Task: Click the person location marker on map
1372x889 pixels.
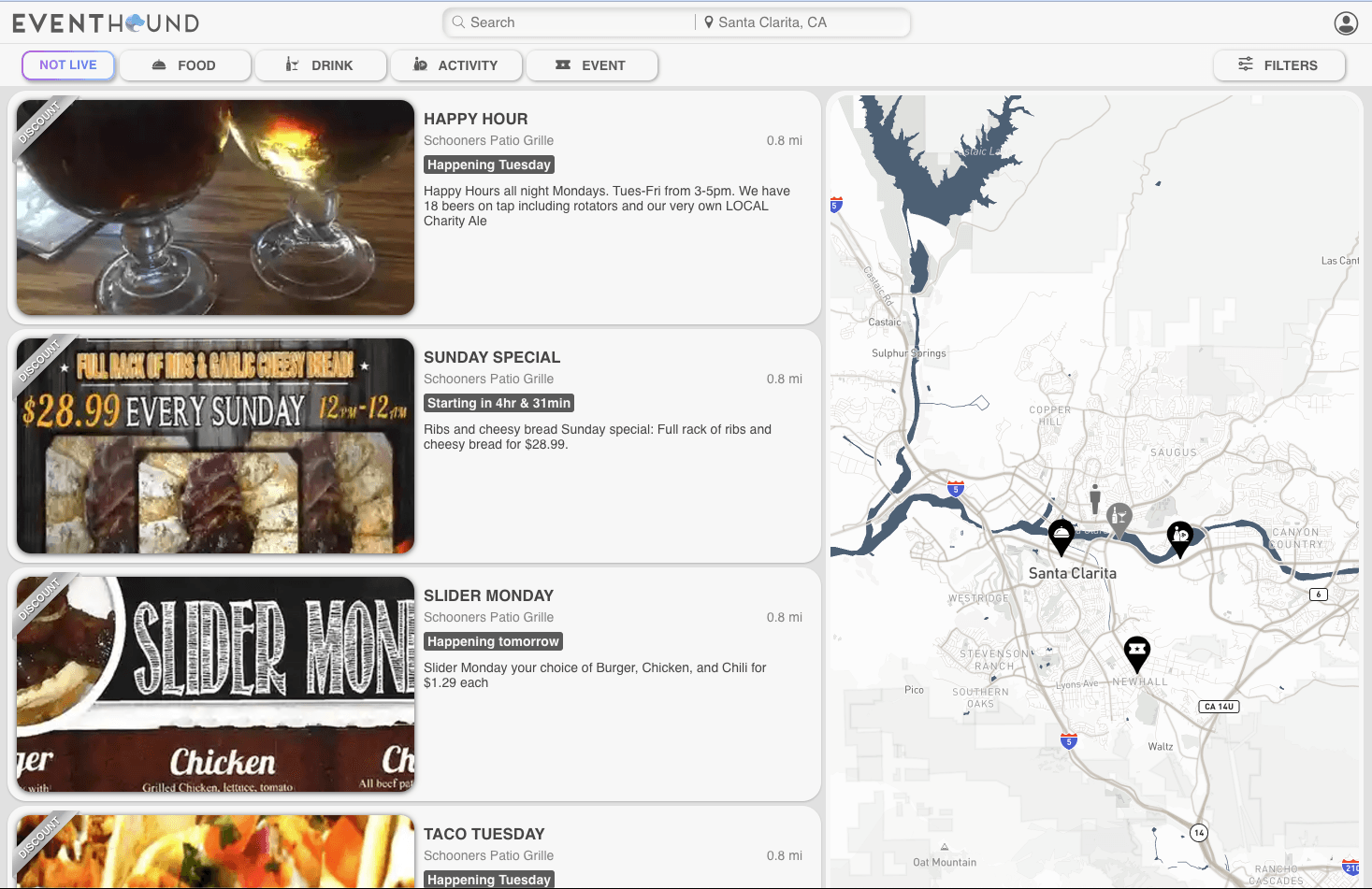Action: [1095, 496]
